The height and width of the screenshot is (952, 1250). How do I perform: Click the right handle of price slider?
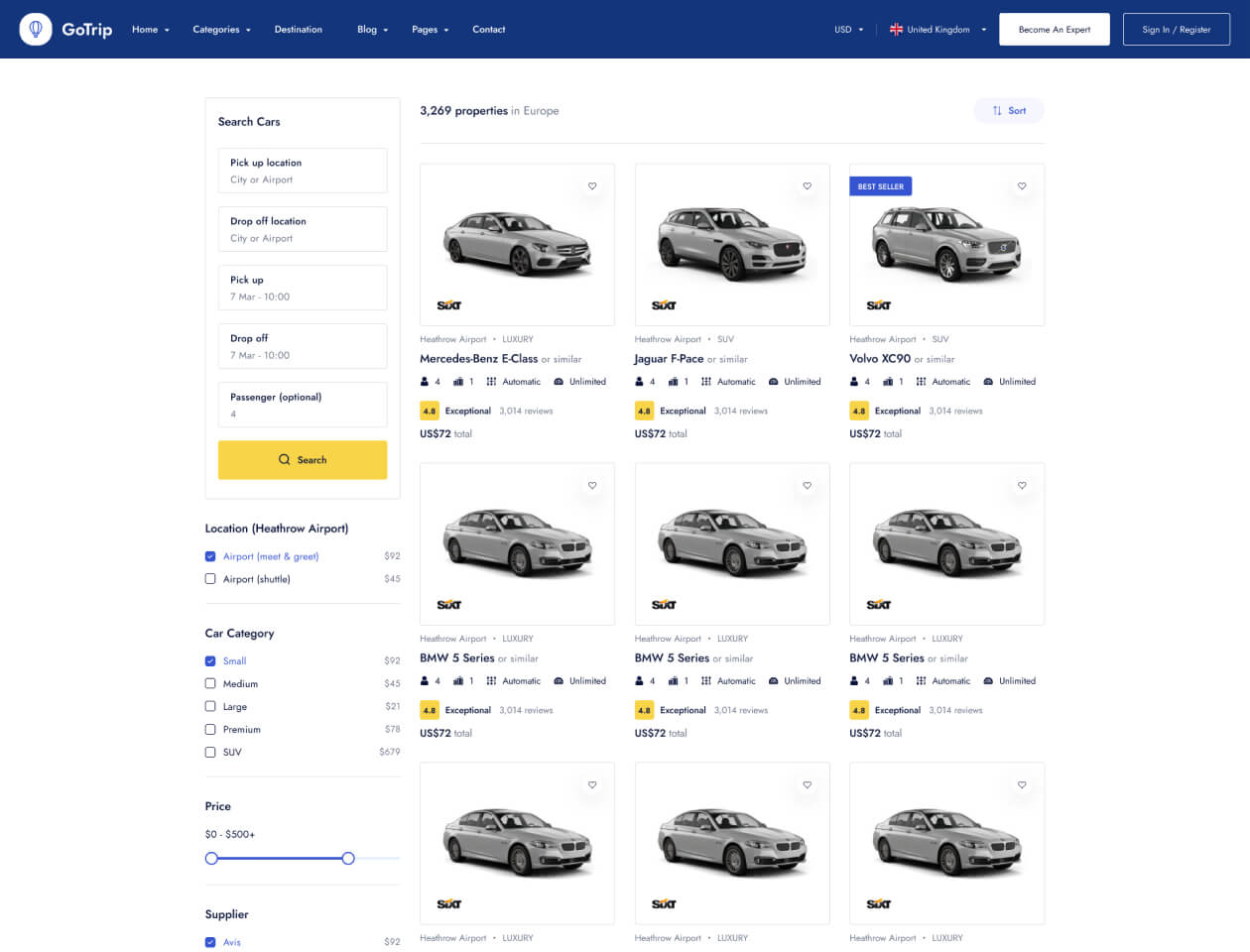[x=348, y=858]
